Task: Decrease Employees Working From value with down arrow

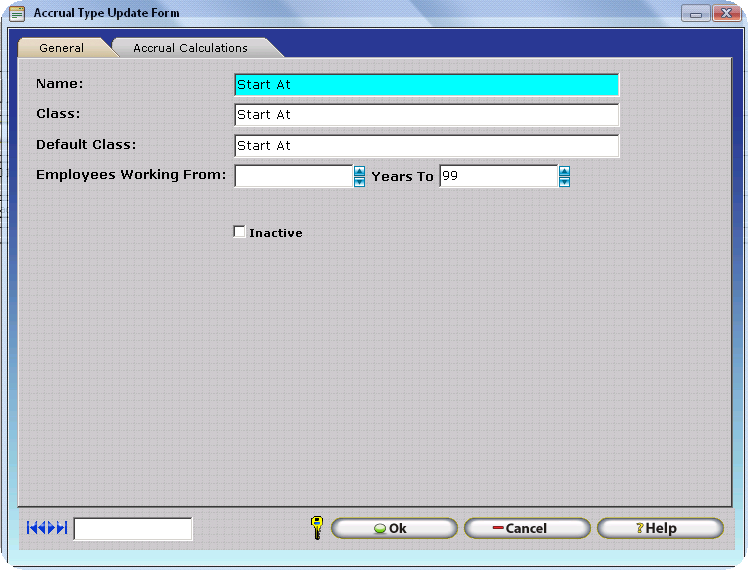Action: 359,182
